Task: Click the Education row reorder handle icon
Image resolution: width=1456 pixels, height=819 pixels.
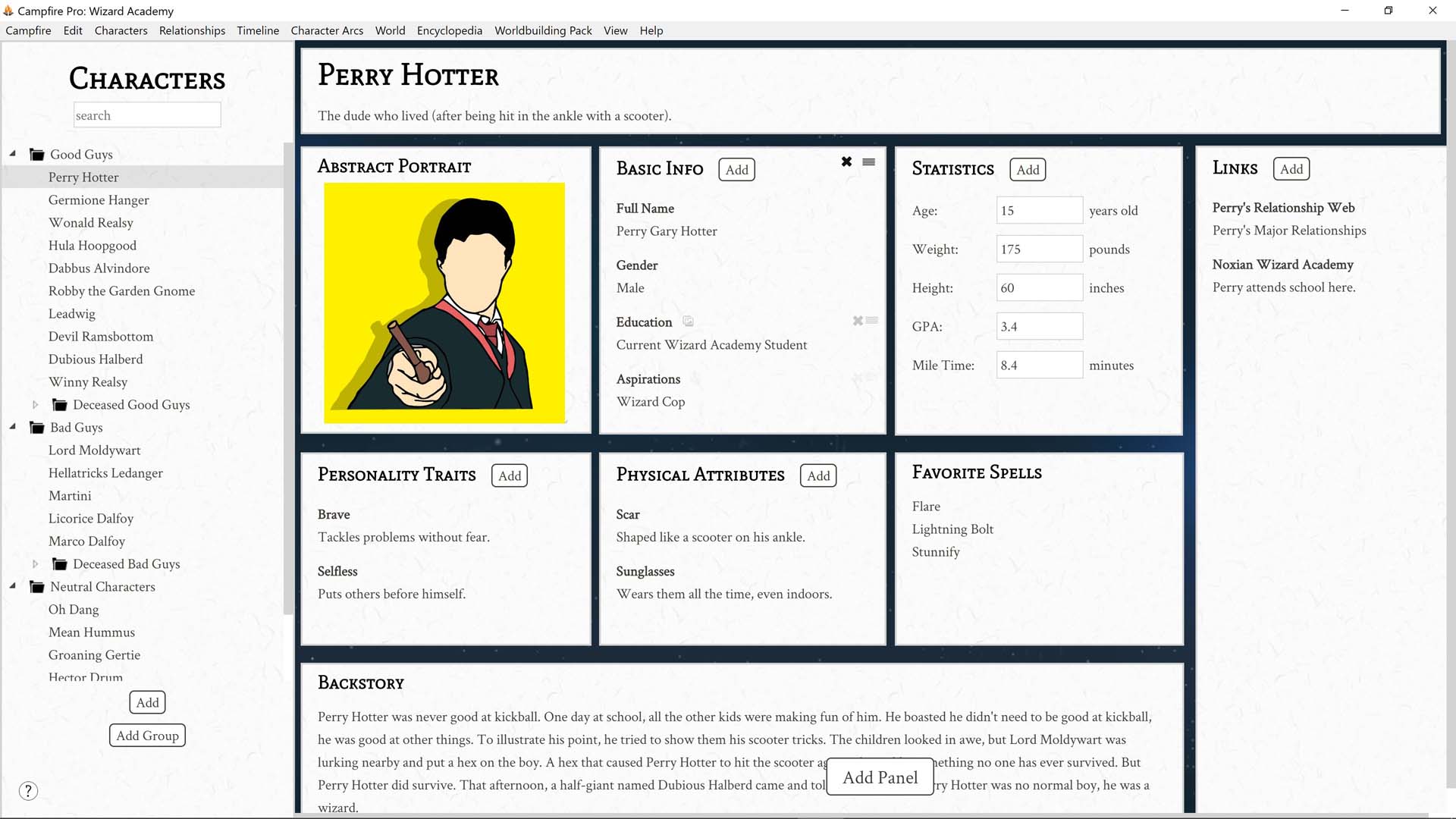Action: pos(872,321)
